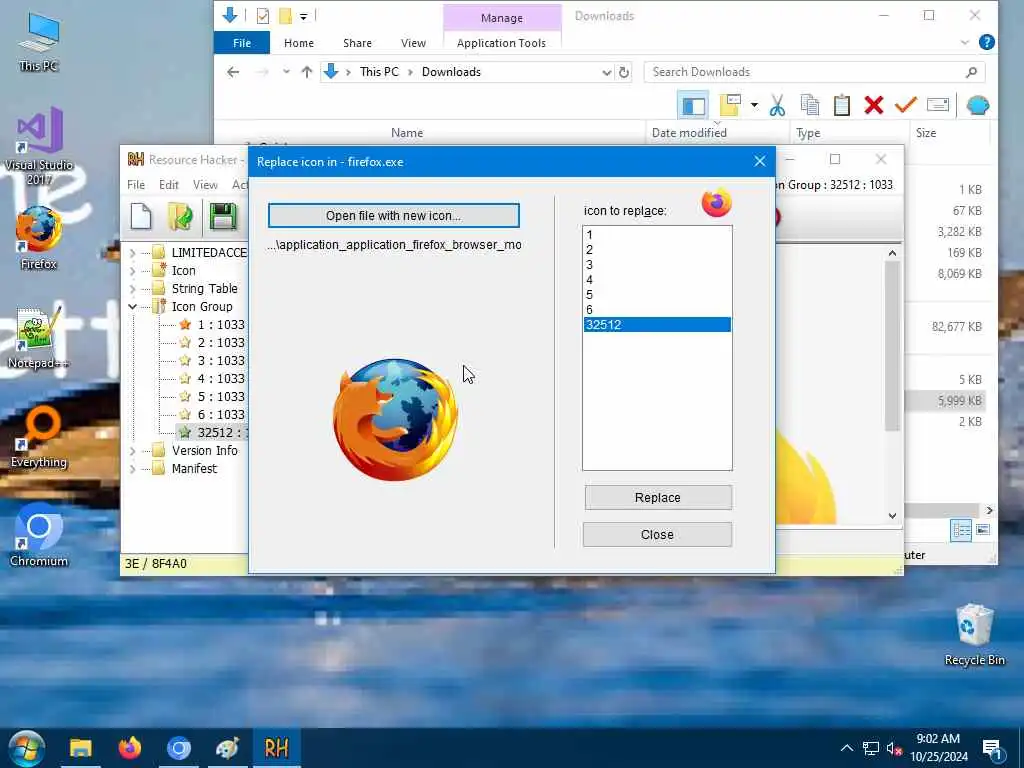Viewport: 1024px width, 768px height.
Task: Open the View tab in Explorer ribbon
Action: pyautogui.click(x=413, y=43)
